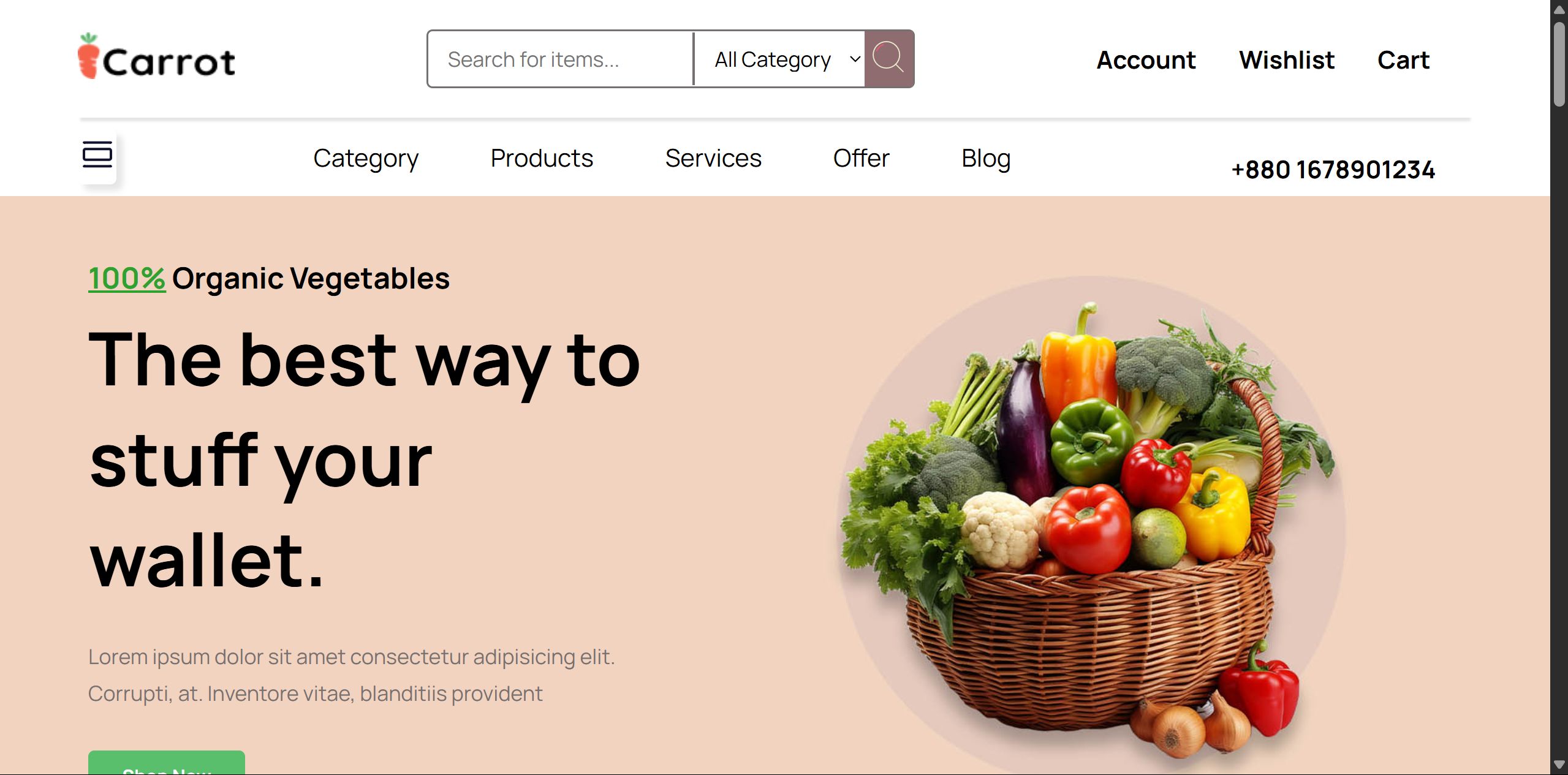Viewport: 1568px width, 775px height.
Task: View the Cart
Action: (1403, 60)
